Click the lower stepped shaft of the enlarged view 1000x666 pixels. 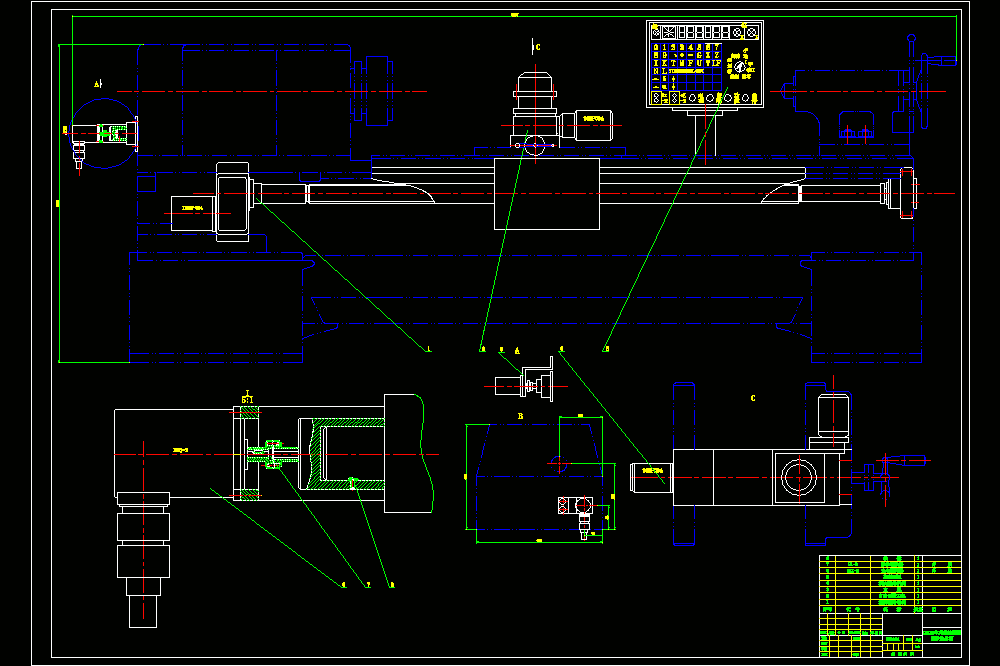pos(143,559)
